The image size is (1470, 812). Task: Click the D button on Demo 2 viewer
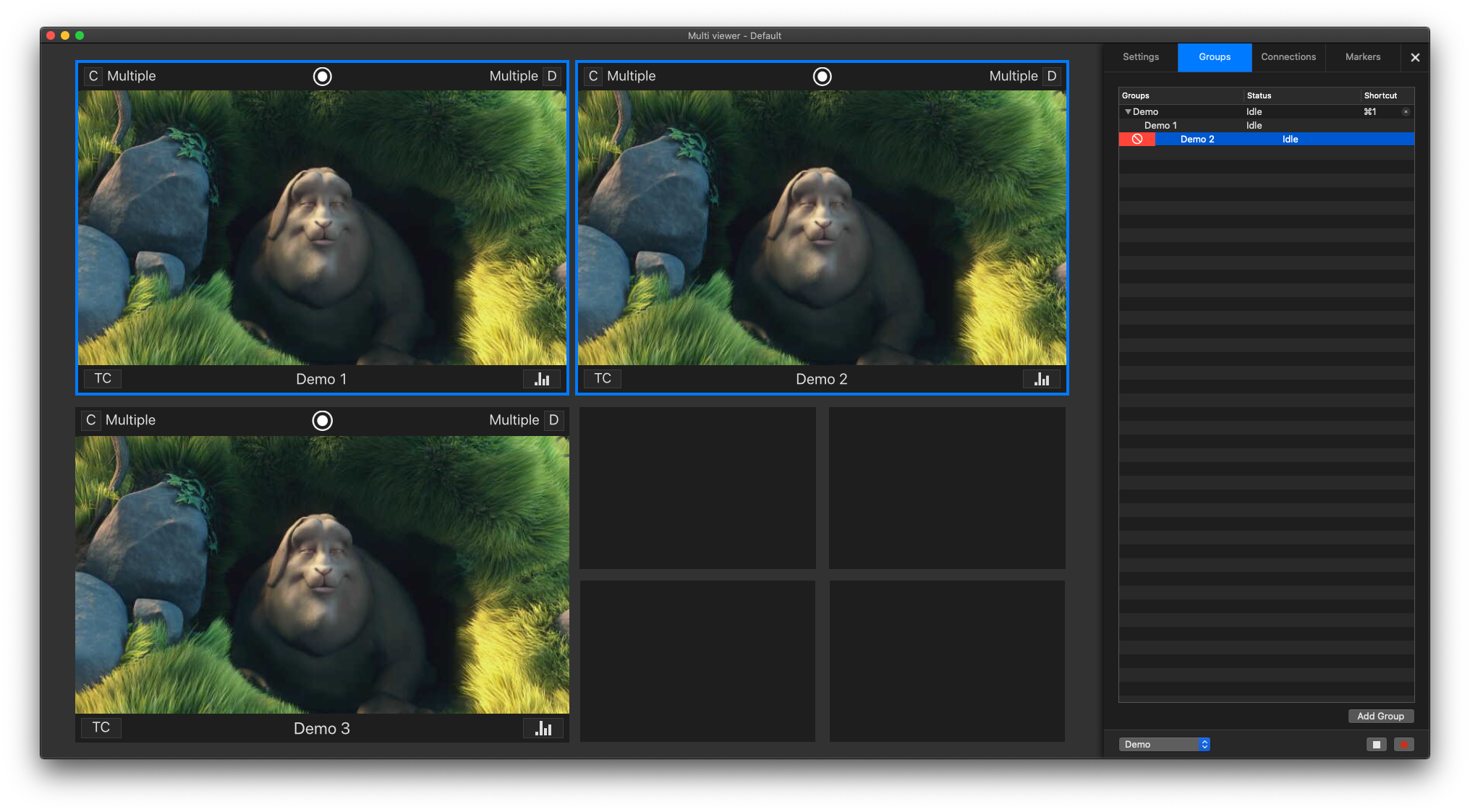pyautogui.click(x=1052, y=76)
